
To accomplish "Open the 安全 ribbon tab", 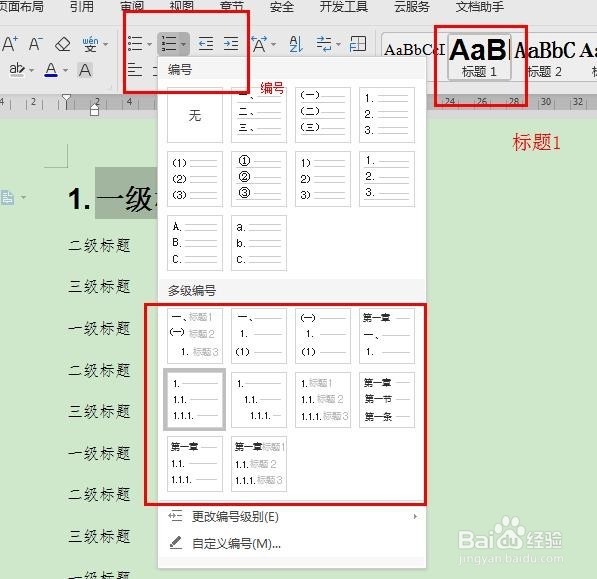I will 282,7.
